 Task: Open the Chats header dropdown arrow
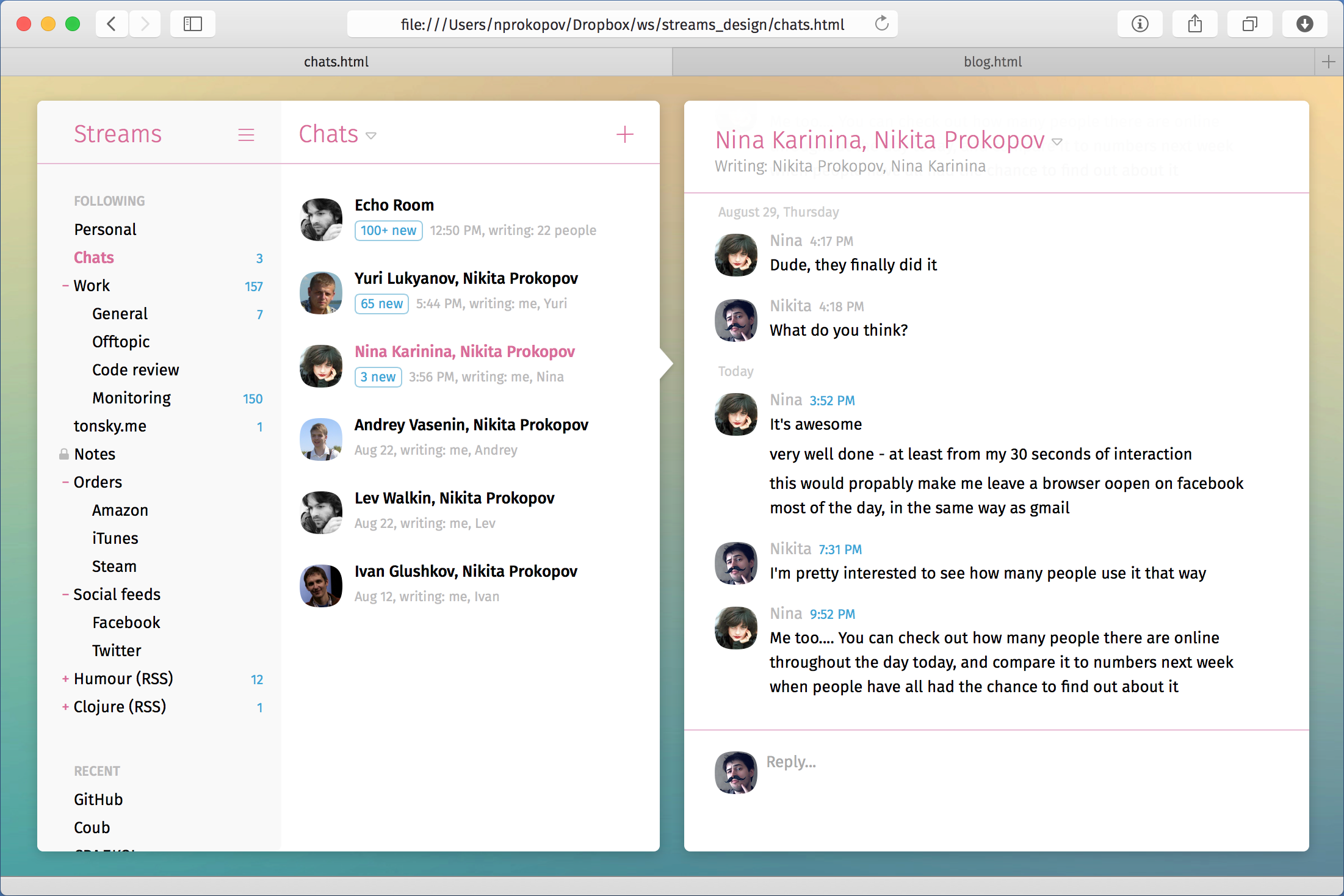point(371,135)
